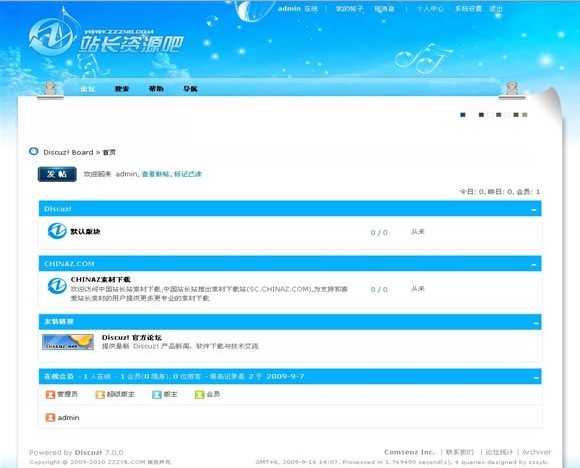Click the admin username in top bar

point(289,9)
